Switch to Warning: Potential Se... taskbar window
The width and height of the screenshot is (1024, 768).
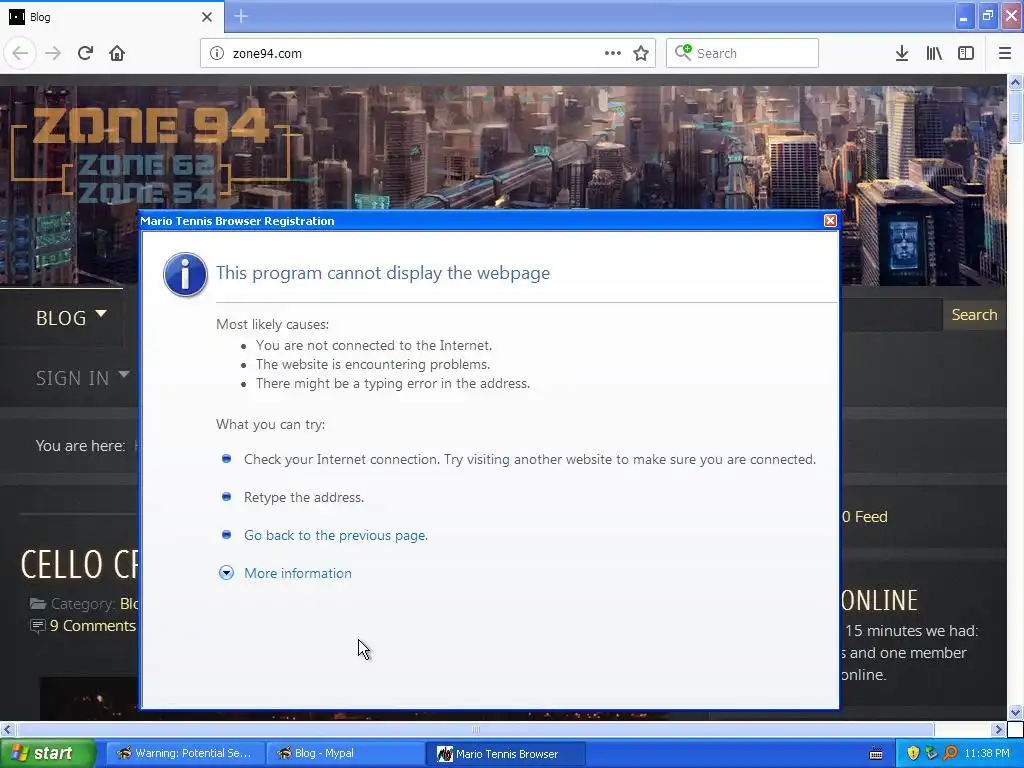point(185,754)
